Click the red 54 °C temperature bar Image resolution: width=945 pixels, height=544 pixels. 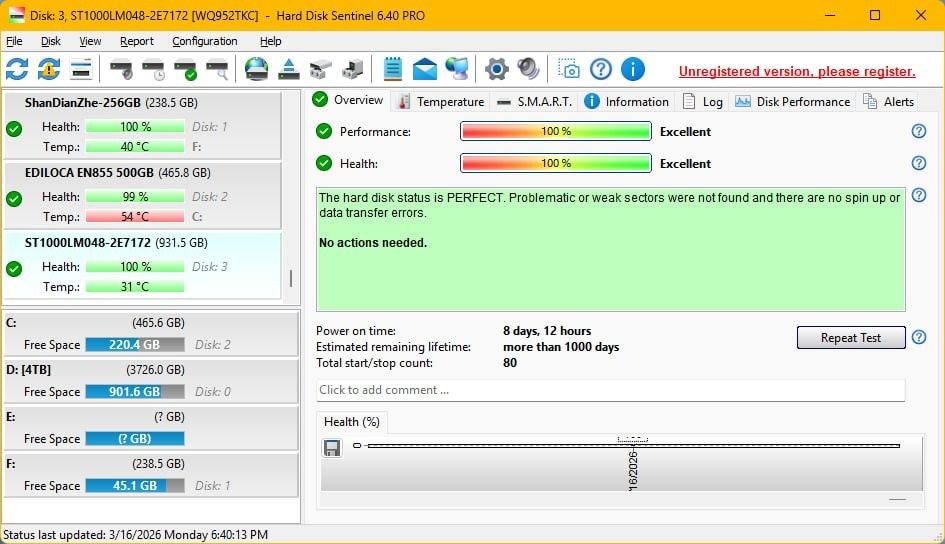pyautogui.click(x=135, y=216)
